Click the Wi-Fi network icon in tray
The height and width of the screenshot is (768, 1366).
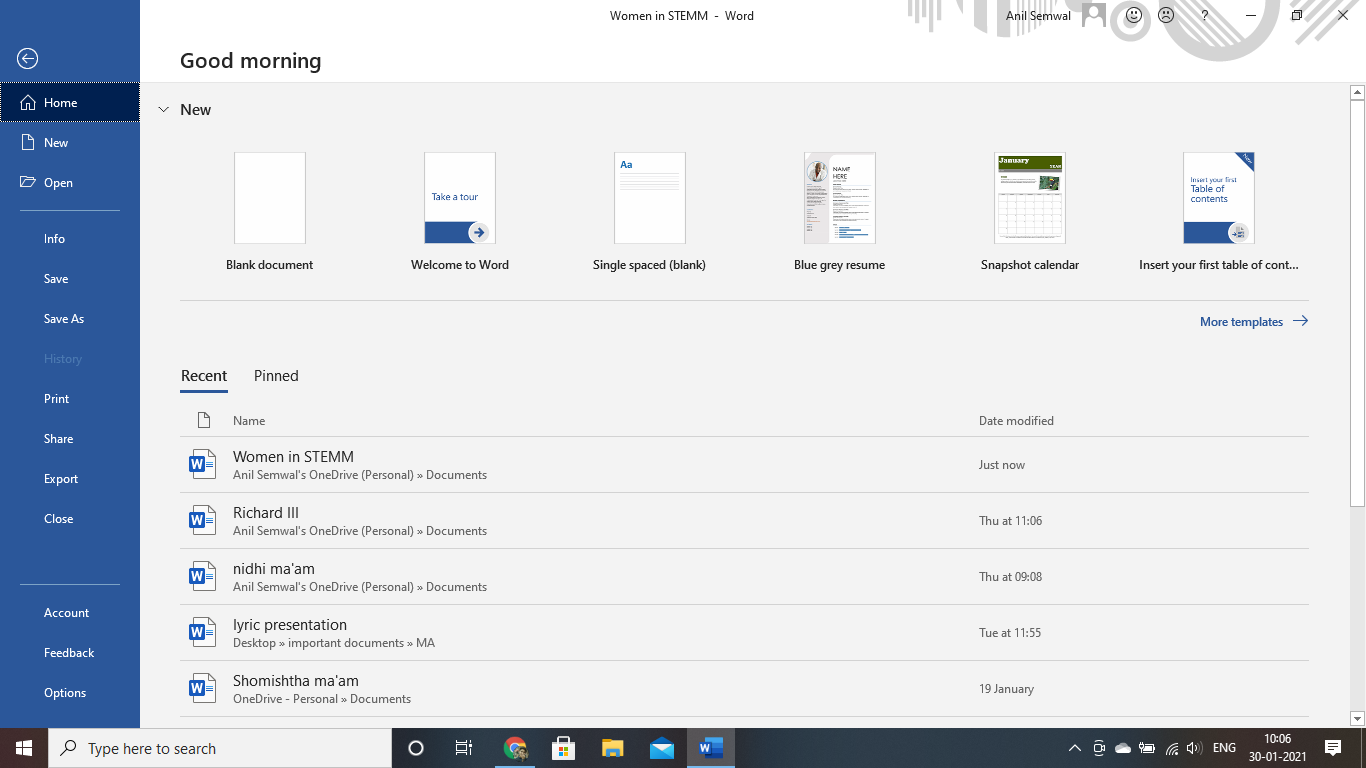coord(1172,748)
